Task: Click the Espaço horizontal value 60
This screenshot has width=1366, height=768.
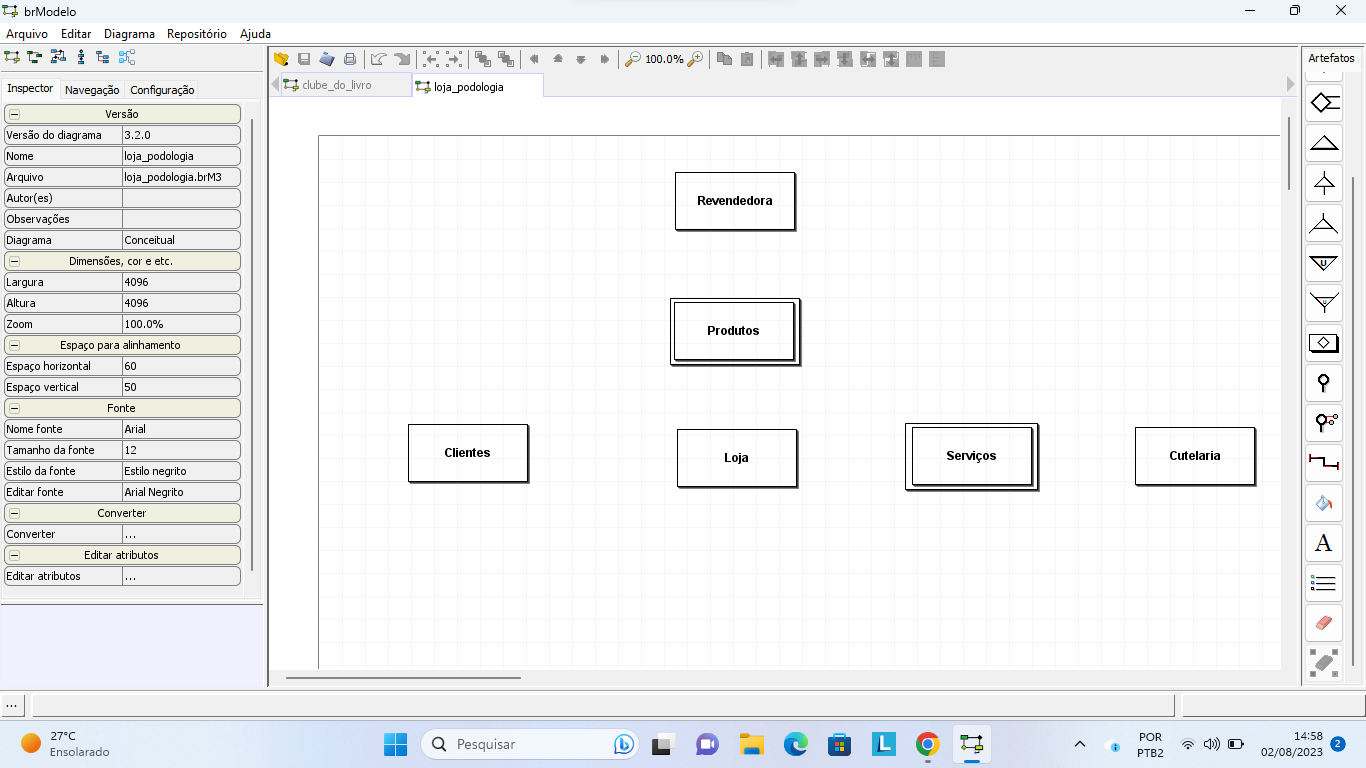Action: click(x=181, y=366)
